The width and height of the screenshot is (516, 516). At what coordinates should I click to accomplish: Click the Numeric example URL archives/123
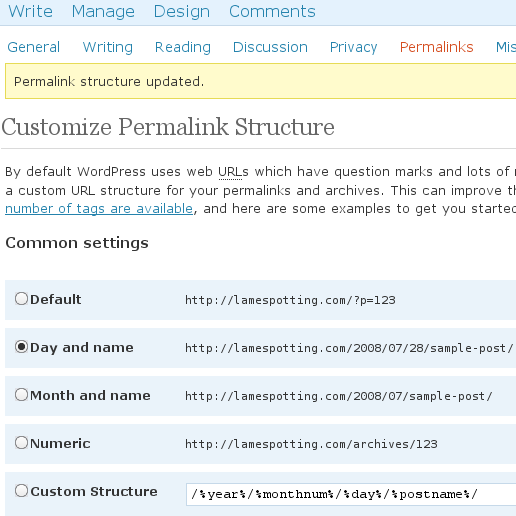[311, 444]
